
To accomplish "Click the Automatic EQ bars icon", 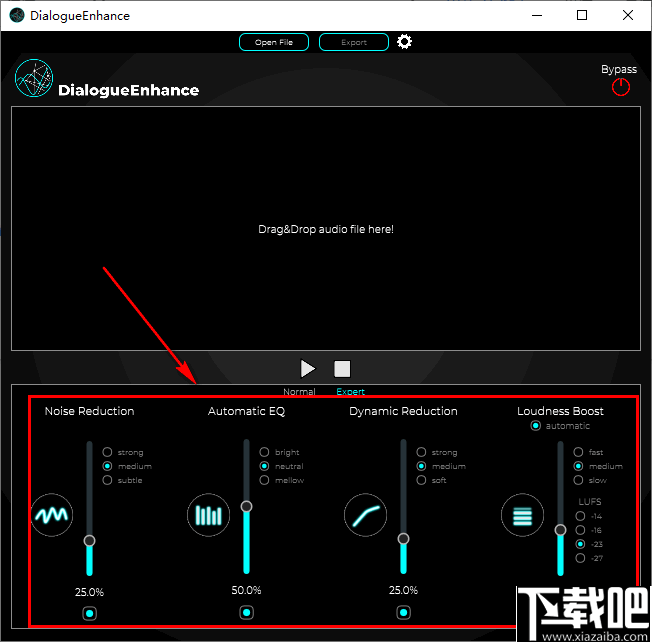I will pyautogui.click(x=208, y=515).
